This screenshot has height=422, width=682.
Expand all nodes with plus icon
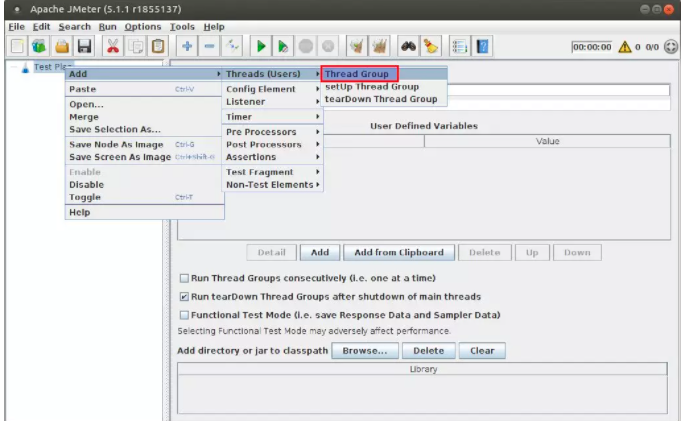[x=187, y=46]
